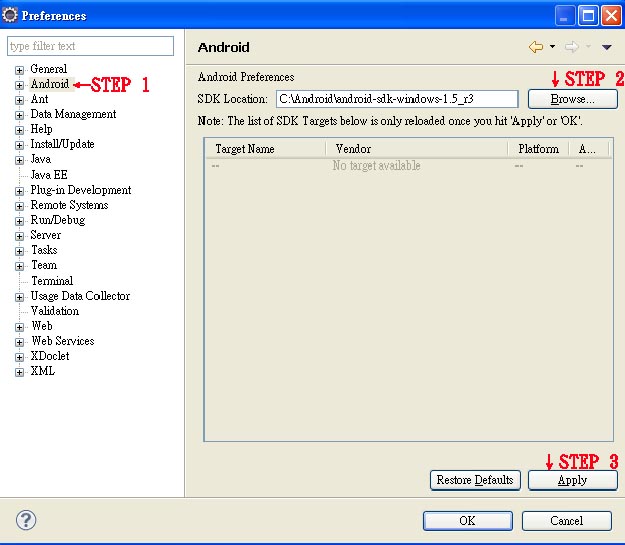Open Install/Update preferences
The height and width of the screenshot is (545, 625).
(63, 144)
